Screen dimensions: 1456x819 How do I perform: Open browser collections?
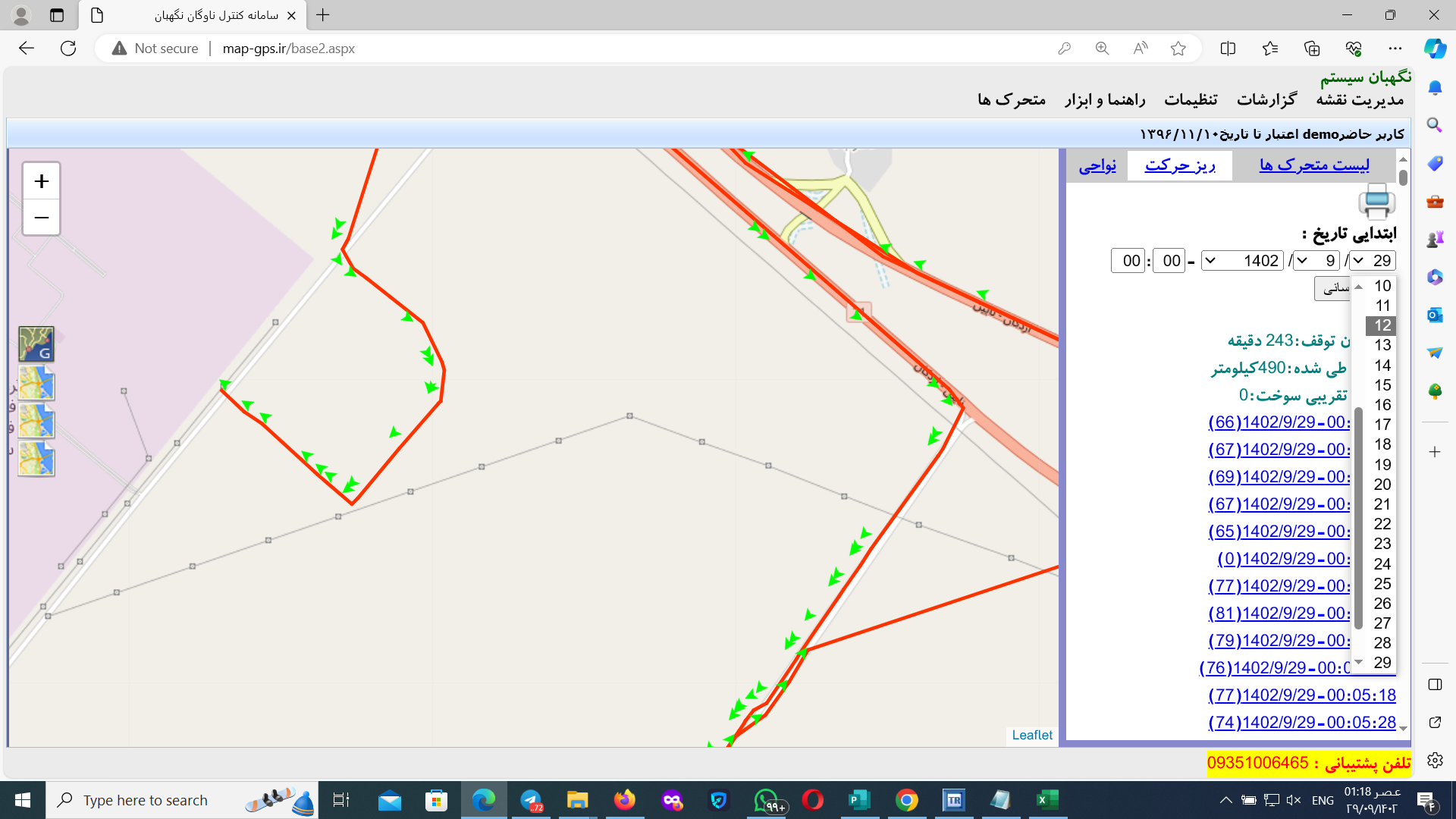(x=1312, y=49)
